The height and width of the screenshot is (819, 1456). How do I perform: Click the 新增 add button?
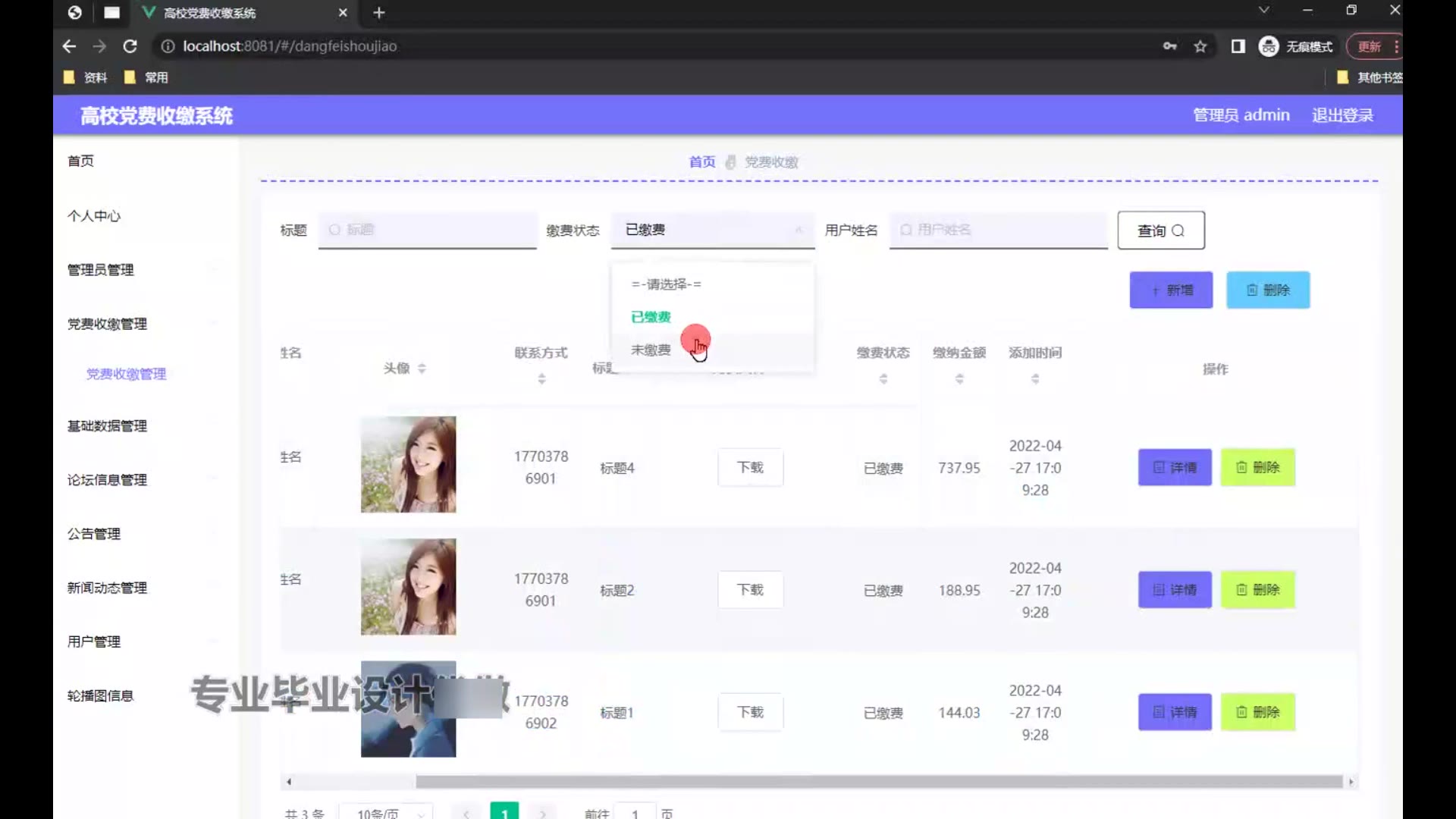(x=1171, y=290)
